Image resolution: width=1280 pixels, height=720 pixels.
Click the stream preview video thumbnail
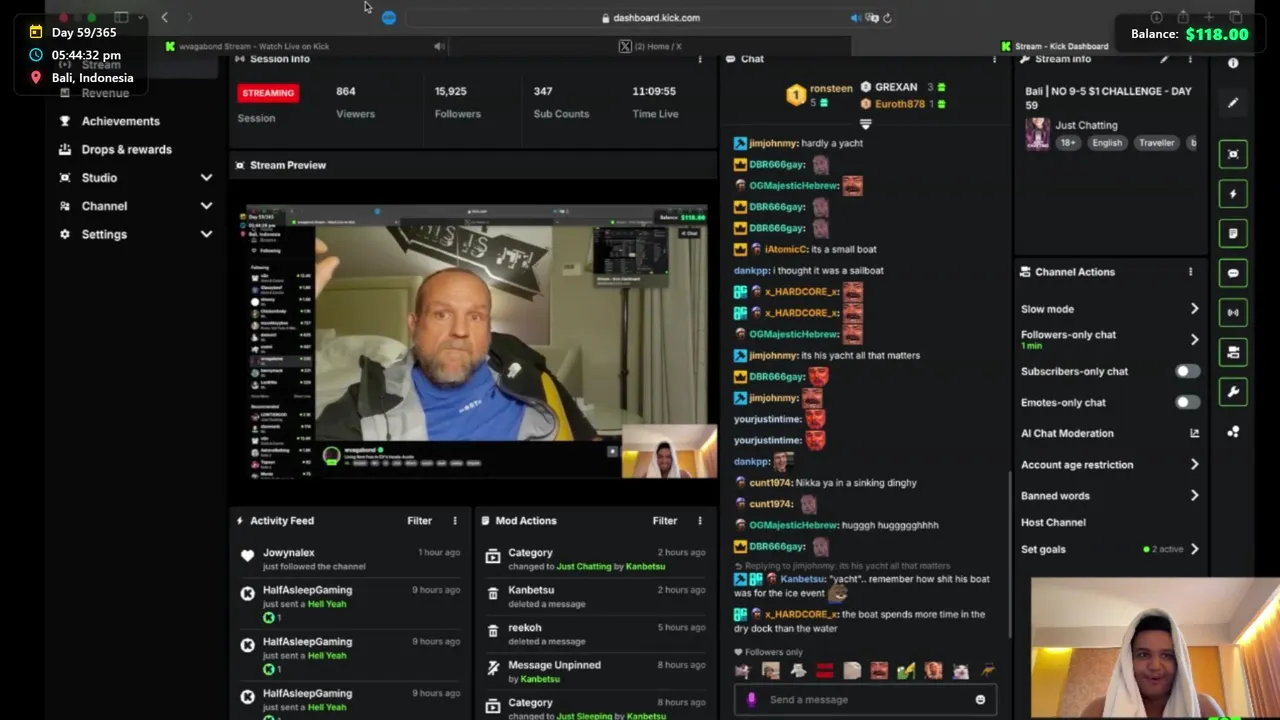tap(476, 343)
